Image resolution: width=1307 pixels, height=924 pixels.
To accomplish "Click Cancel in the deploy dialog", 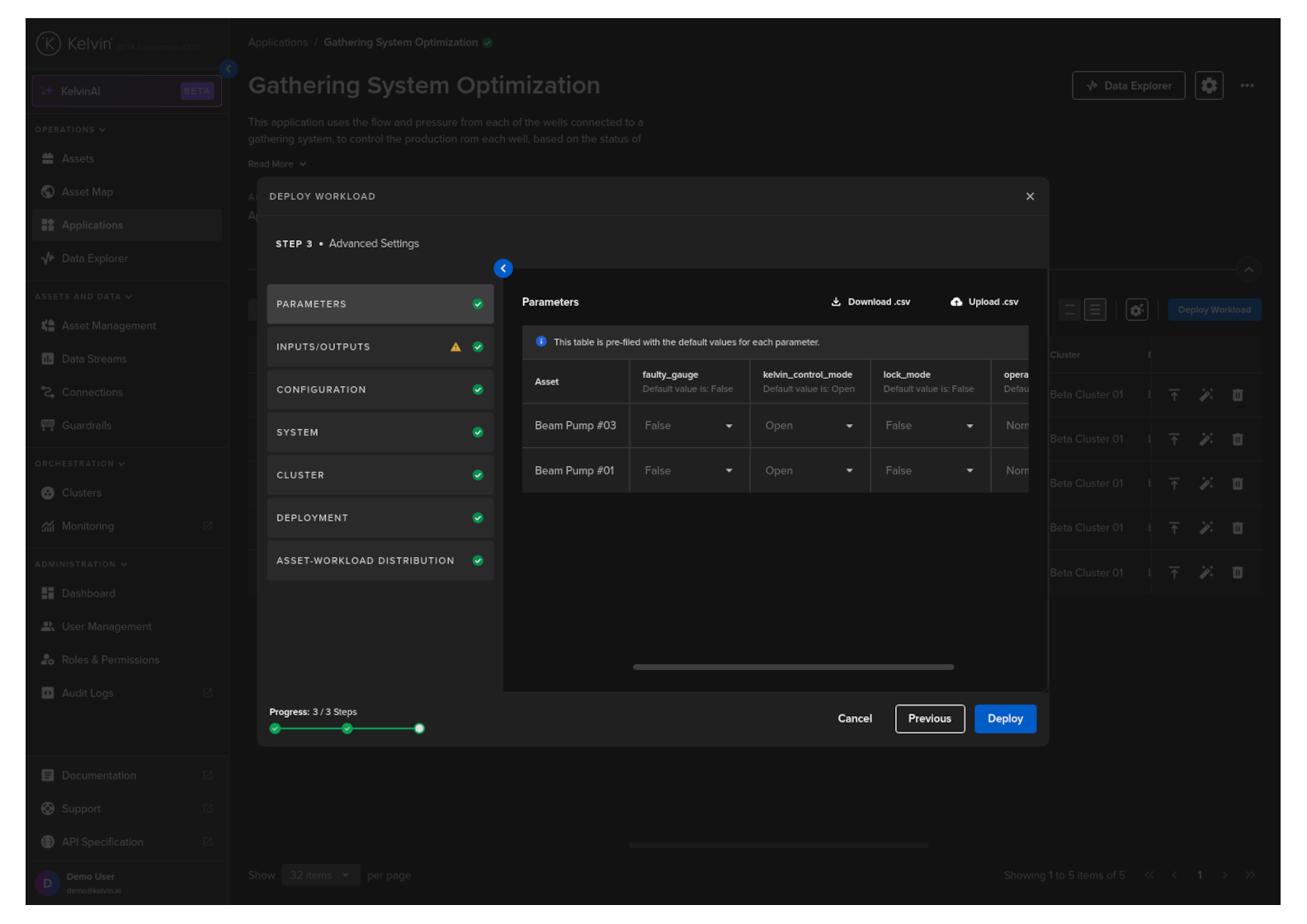I will coord(855,719).
